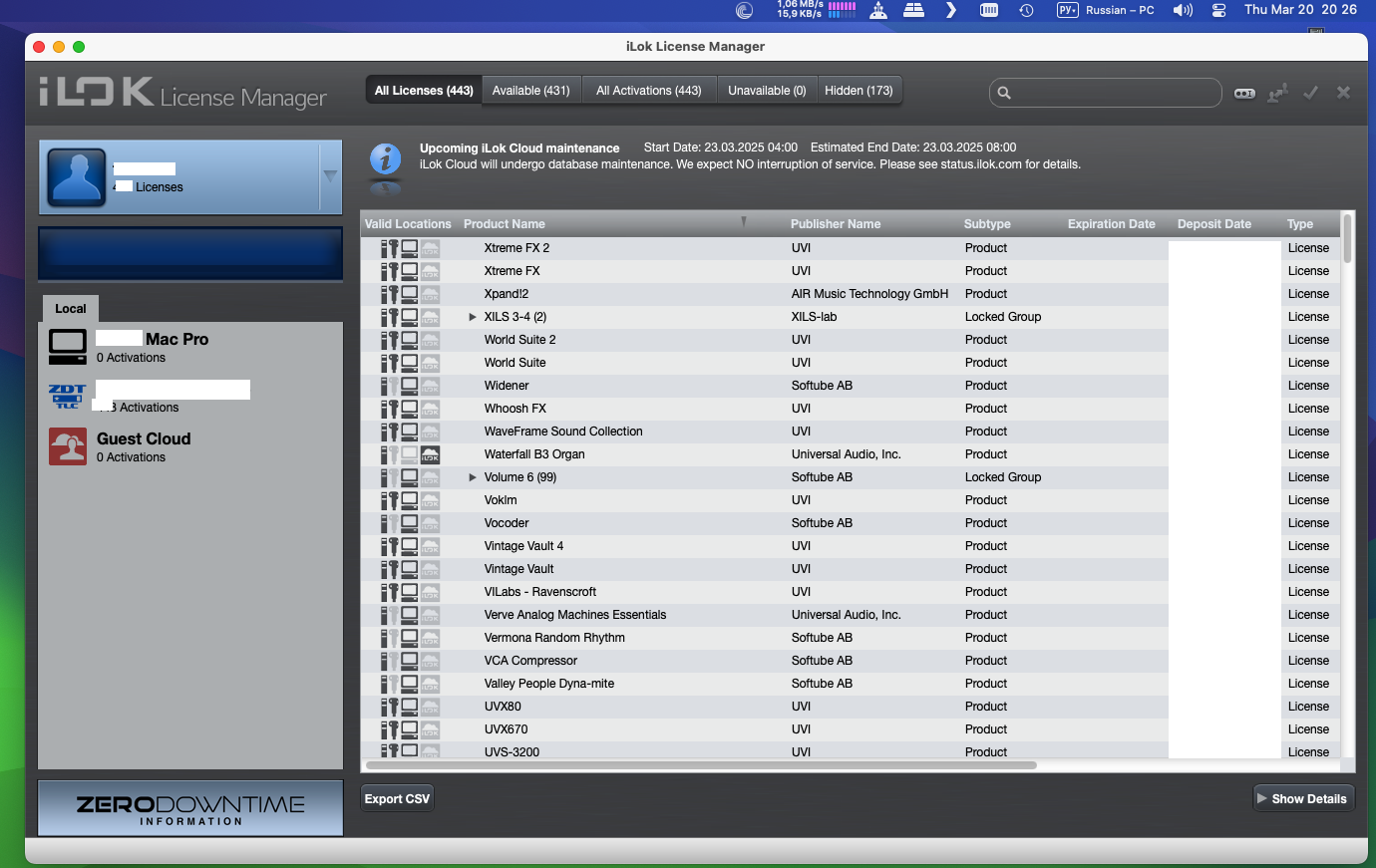Viewport: 1376px width, 868px height.
Task: Click the horizontal scrollbar below the license list
Action: tap(701, 765)
